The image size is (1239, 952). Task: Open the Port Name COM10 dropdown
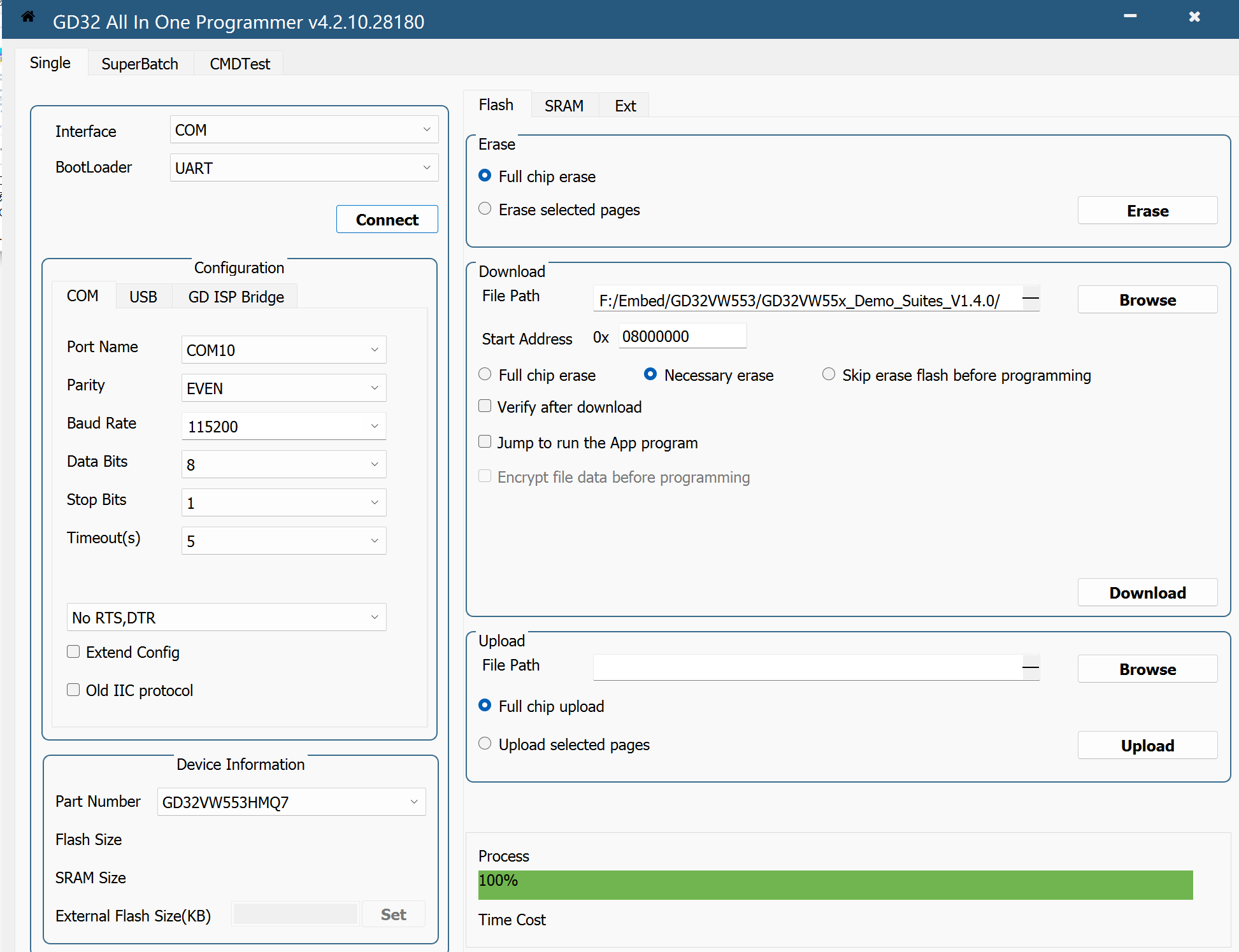pos(283,350)
